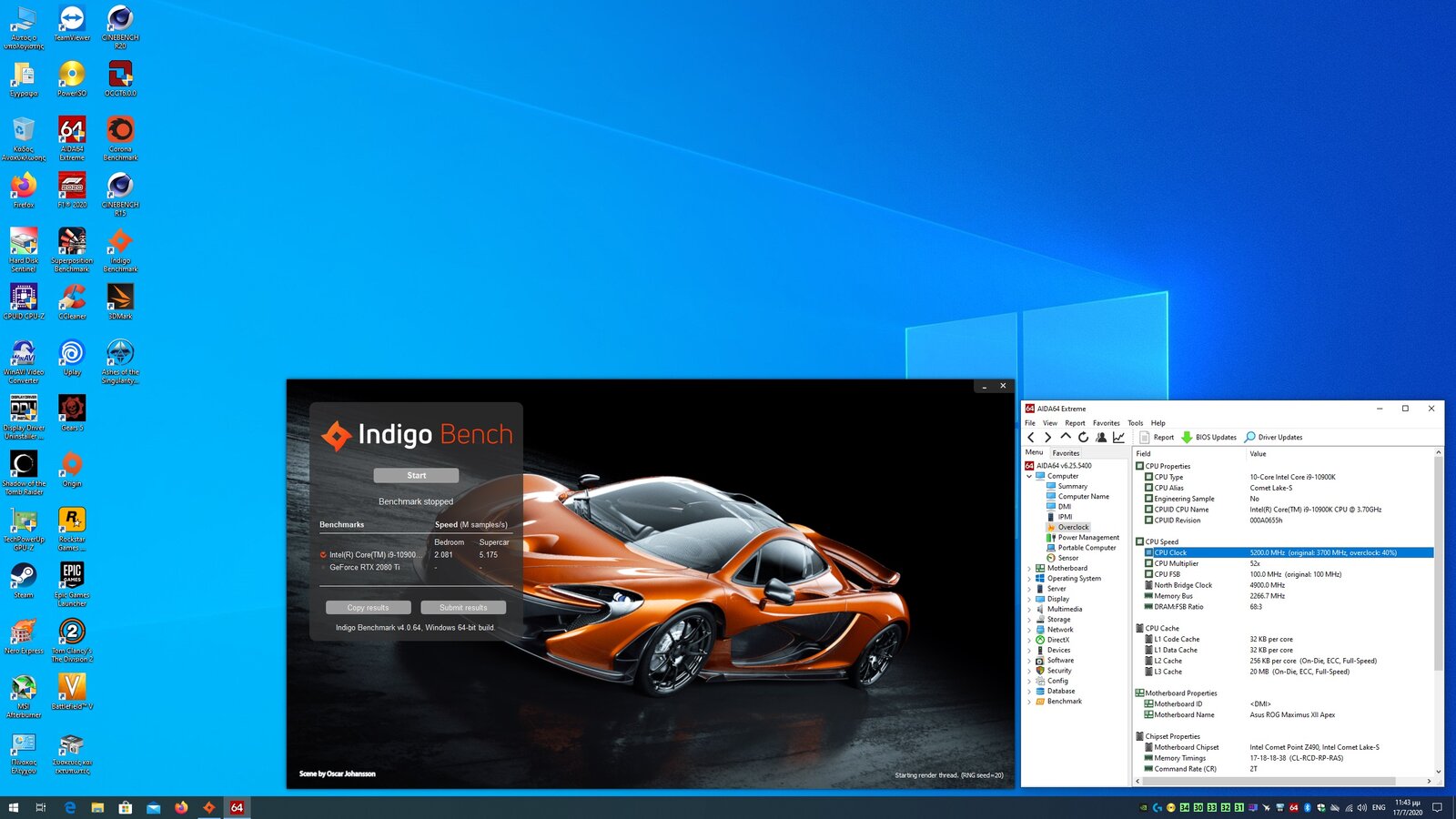
Task: Open the 3DMark desktop icon
Action: (x=120, y=301)
